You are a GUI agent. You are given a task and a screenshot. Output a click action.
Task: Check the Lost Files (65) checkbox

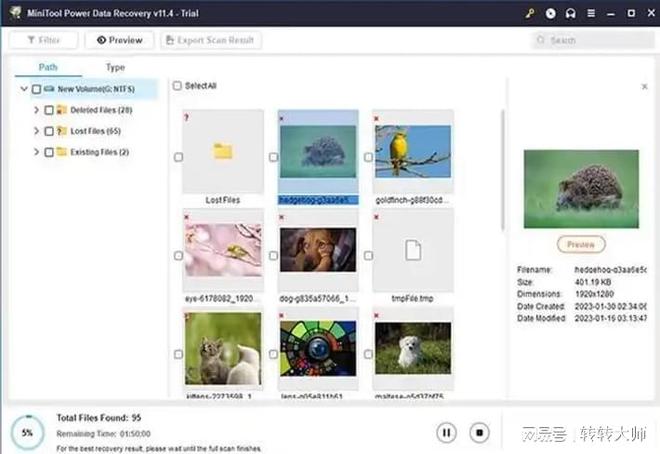click(49, 131)
